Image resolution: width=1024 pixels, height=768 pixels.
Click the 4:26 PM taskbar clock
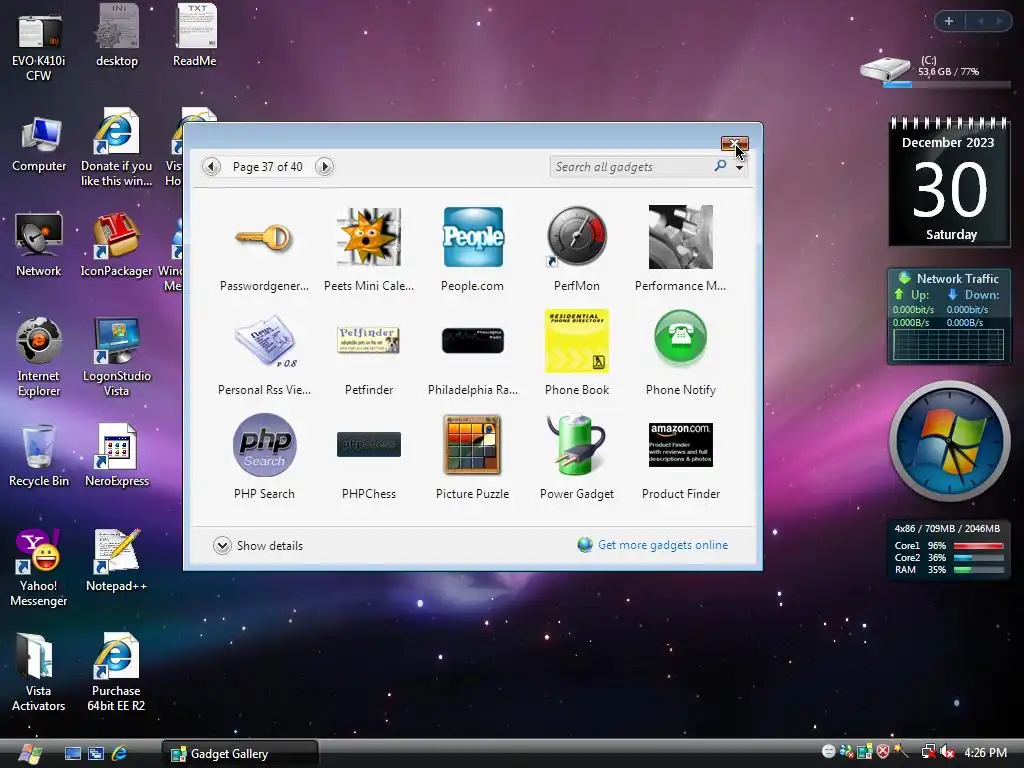[985, 753]
